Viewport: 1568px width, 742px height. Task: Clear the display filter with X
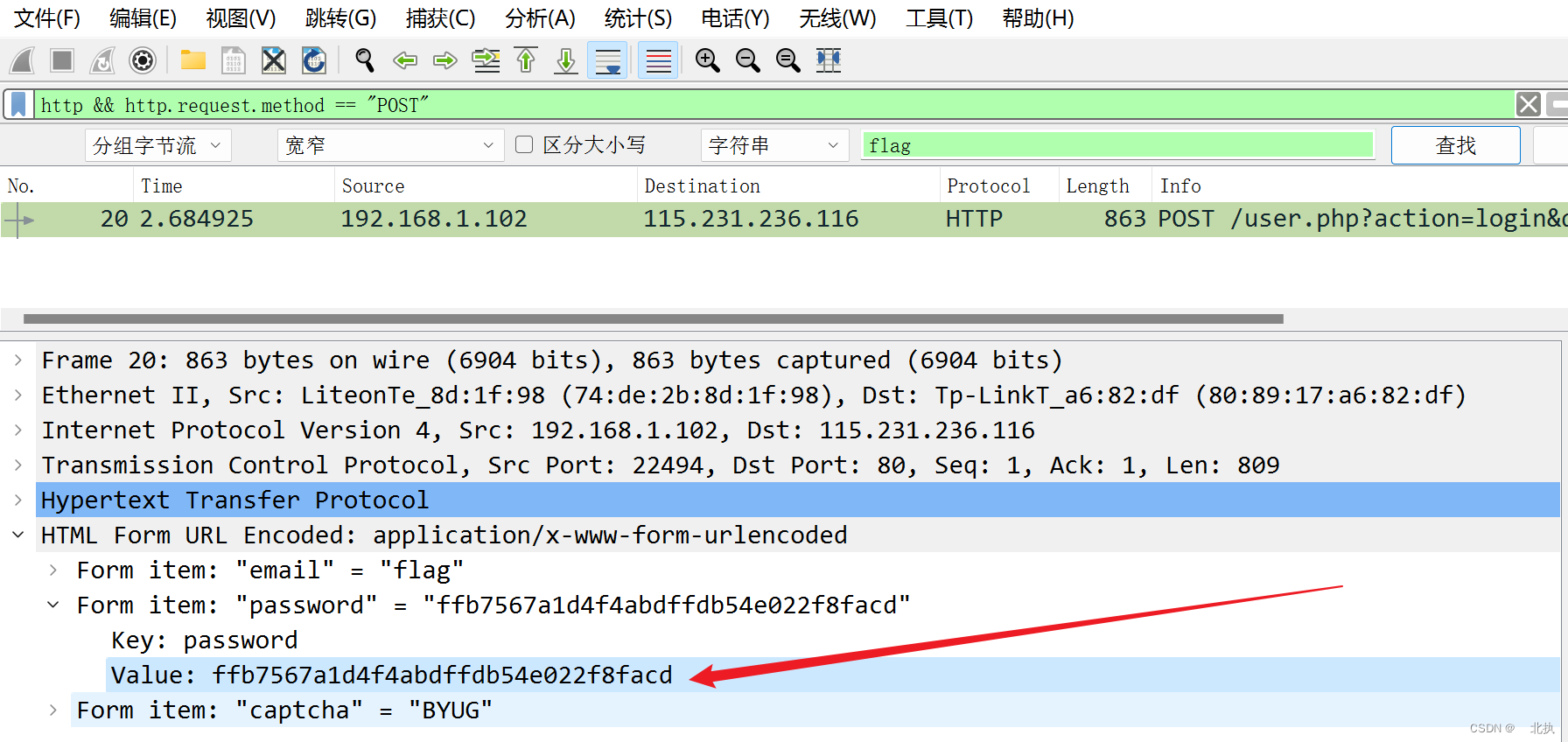(x=1529, y=105)
